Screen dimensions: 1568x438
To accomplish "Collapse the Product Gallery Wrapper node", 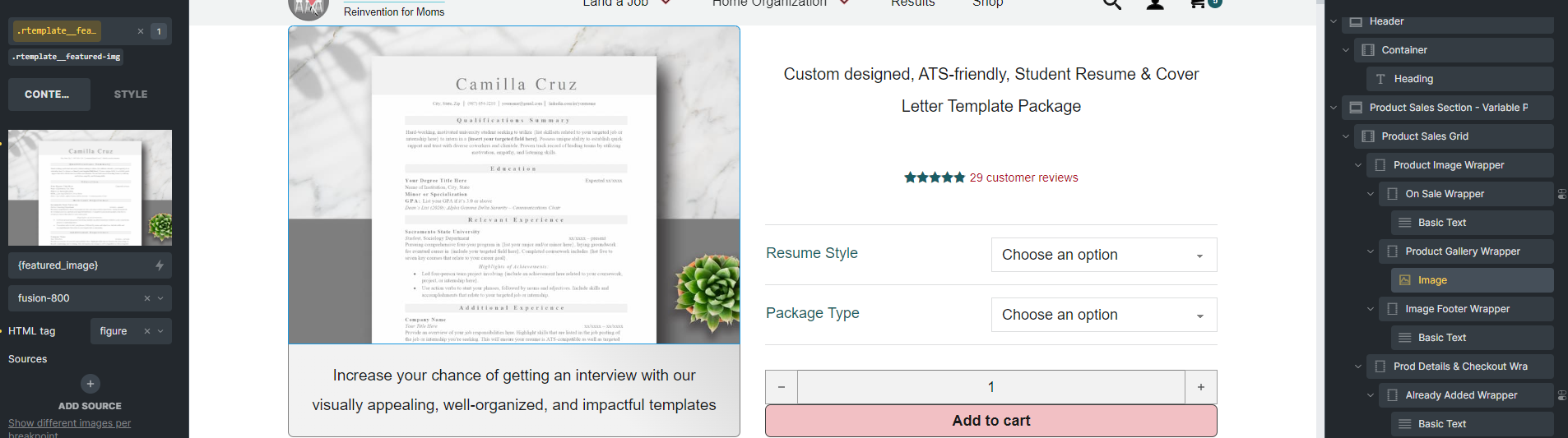I will pyautogui.click(x=1371, y=251).
